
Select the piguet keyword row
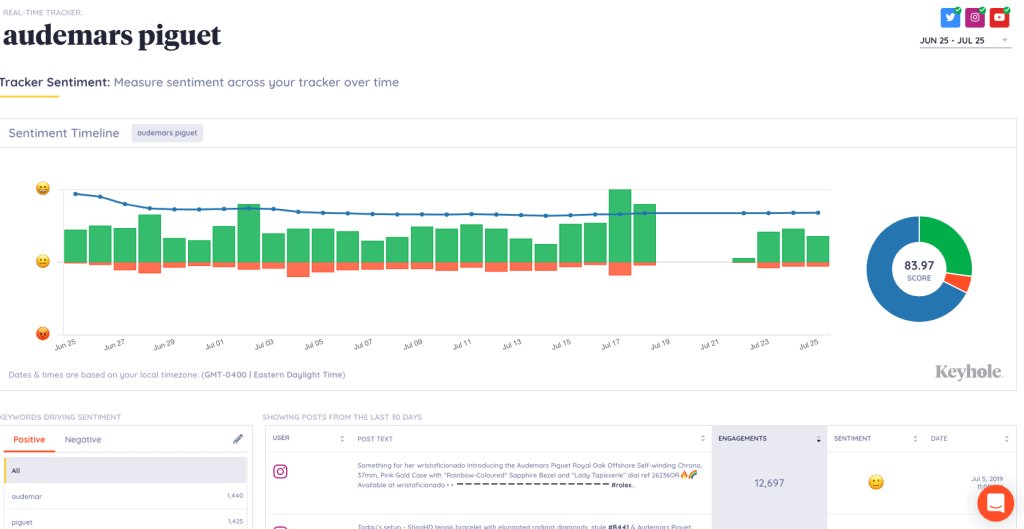tap(125, 522)
